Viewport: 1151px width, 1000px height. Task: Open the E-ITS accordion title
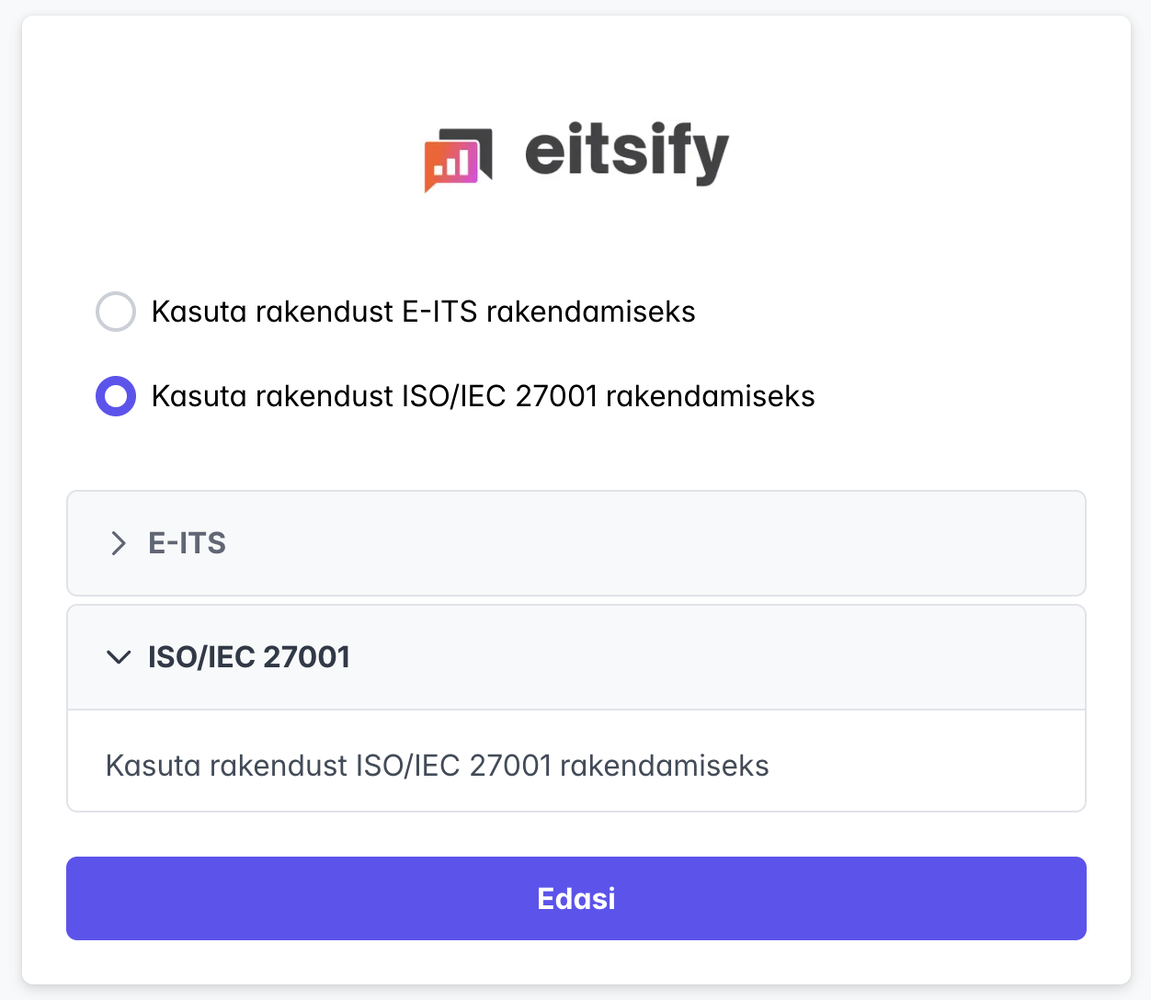pos(187,543)
